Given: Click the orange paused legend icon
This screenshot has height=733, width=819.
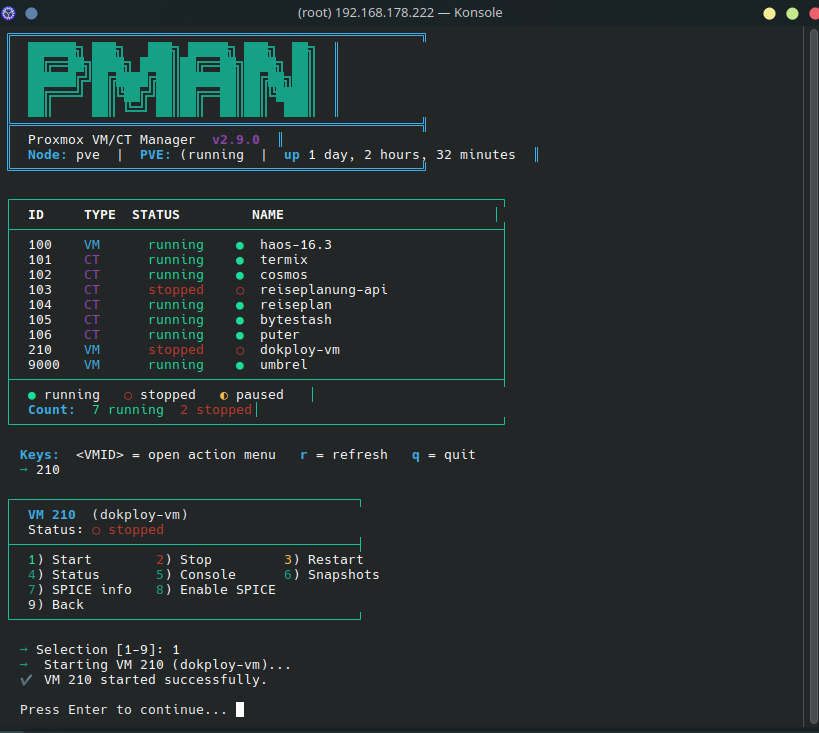Looking at the screenshot, I should coord(224,395).
